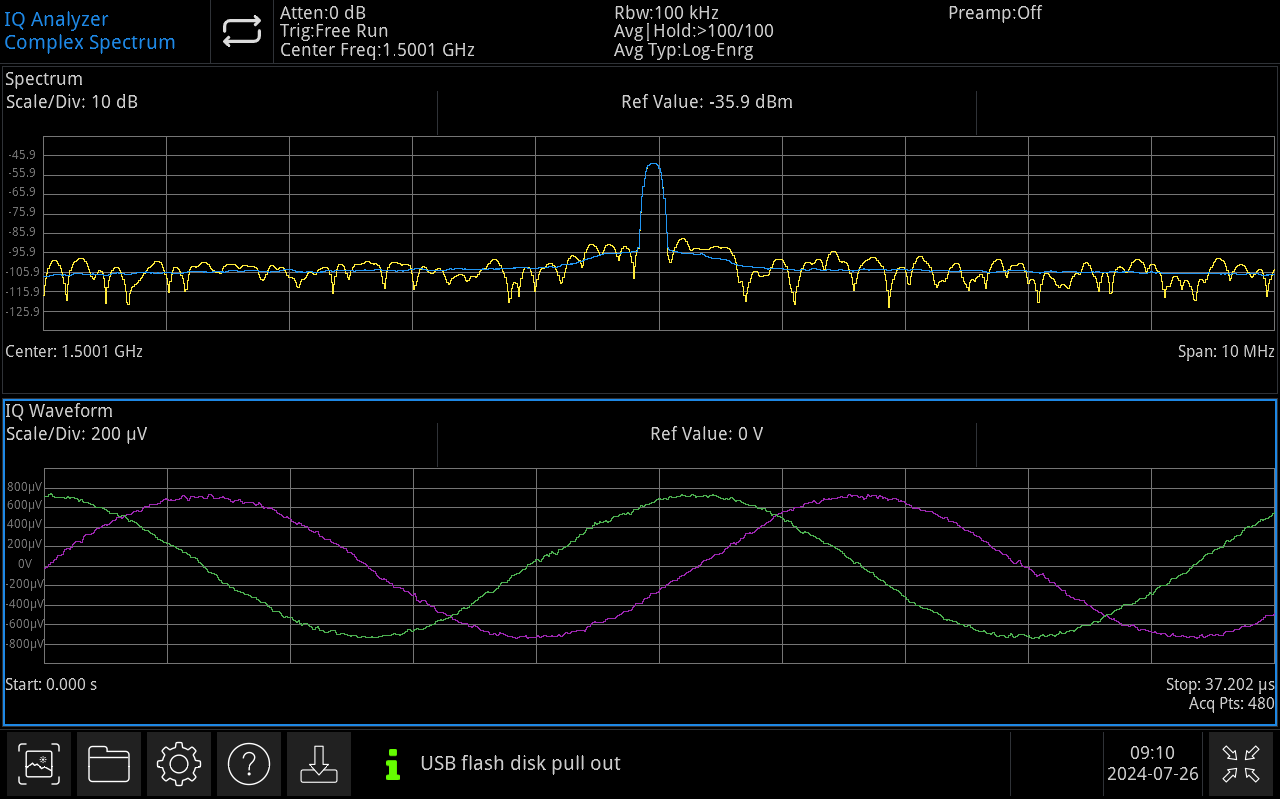Viewport: 1280px width, 799px height.
Task: Click the spectrum peak at center frequency
Action: (653, 166)
